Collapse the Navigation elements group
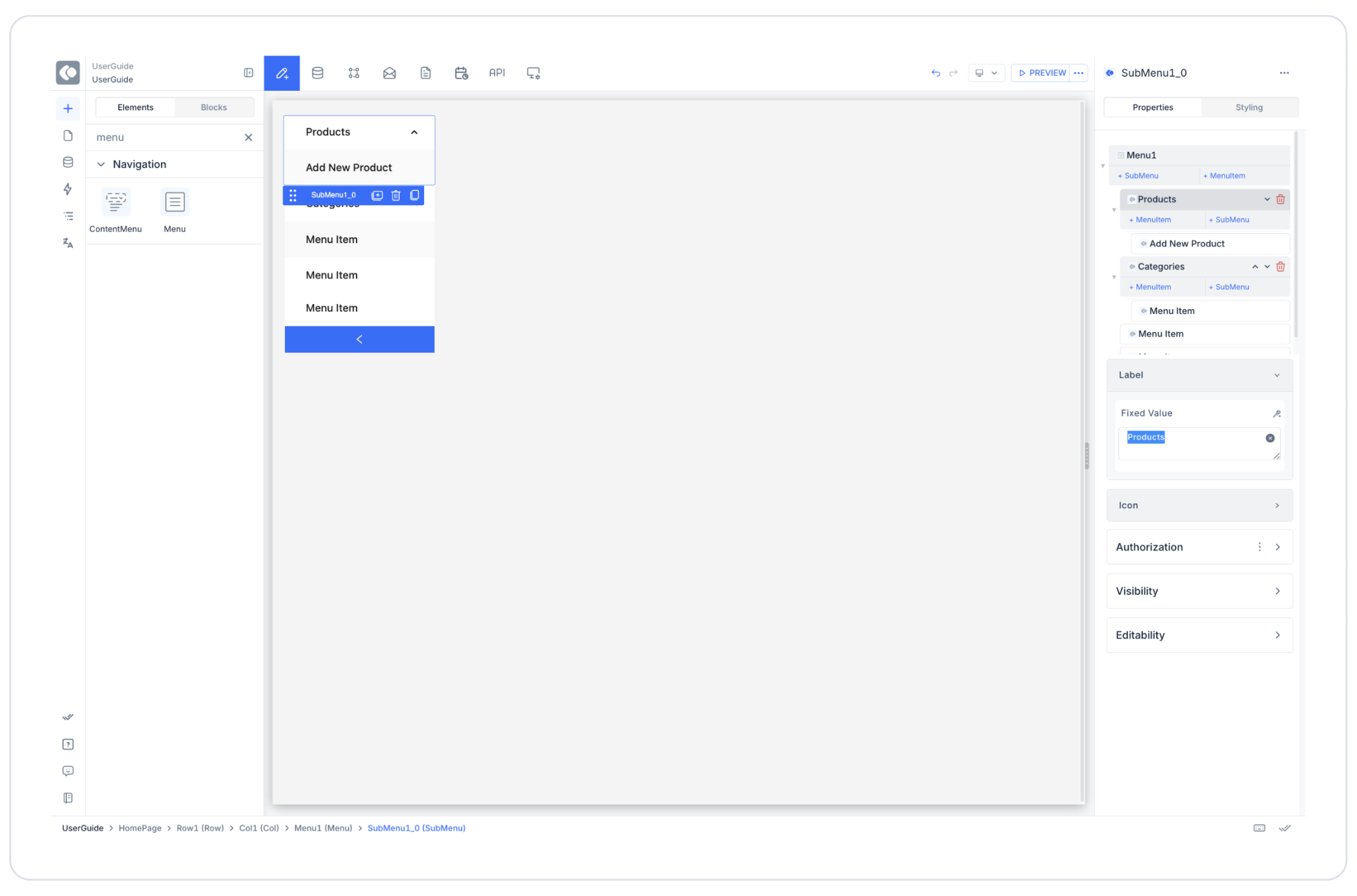 point(101,164)
